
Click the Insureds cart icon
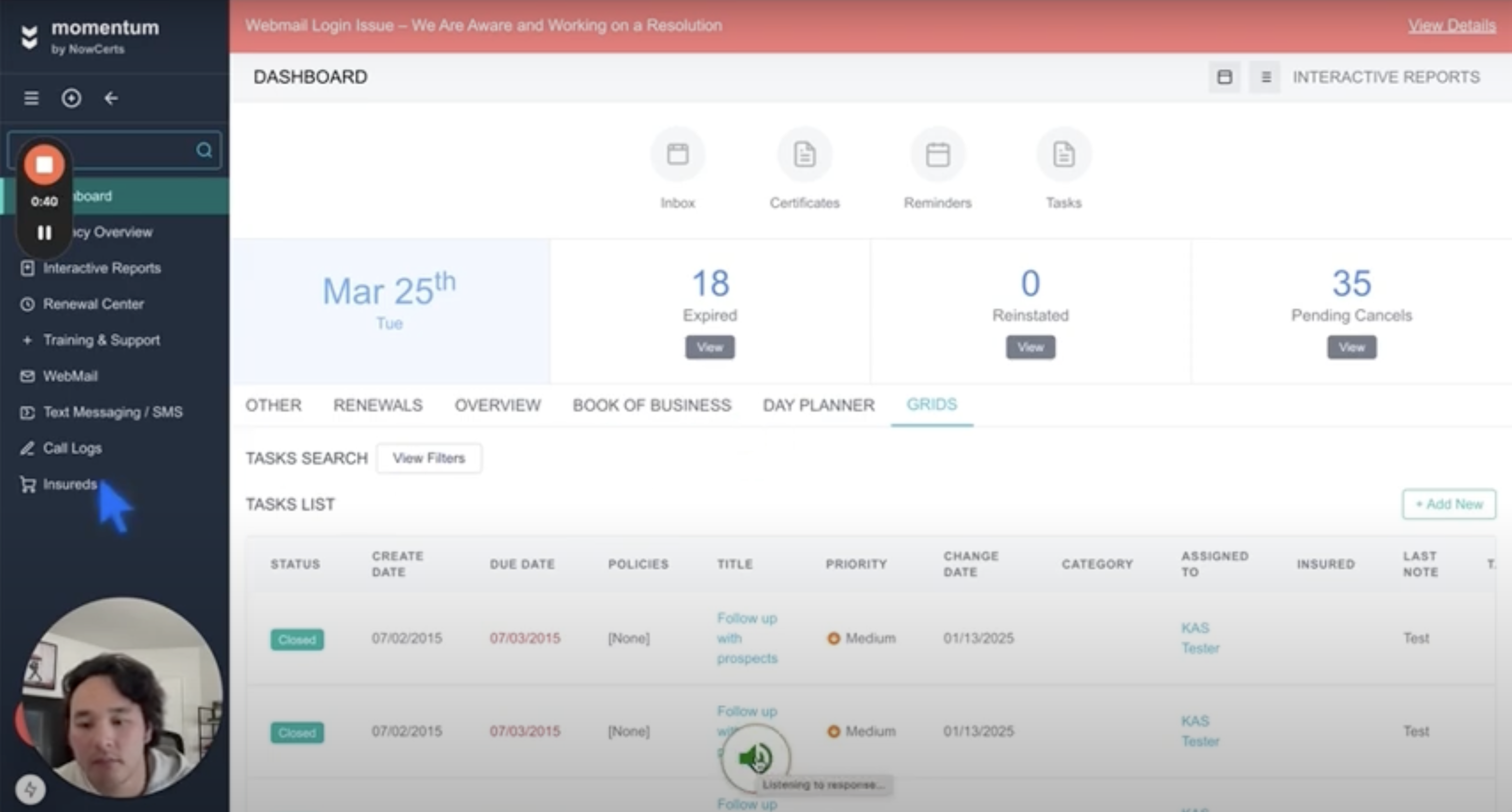click(27, 484)
